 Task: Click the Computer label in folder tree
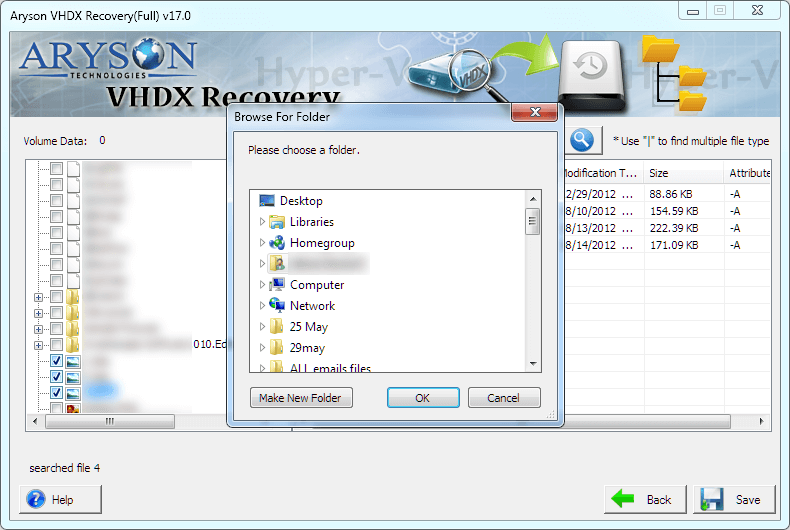(317, 285)
